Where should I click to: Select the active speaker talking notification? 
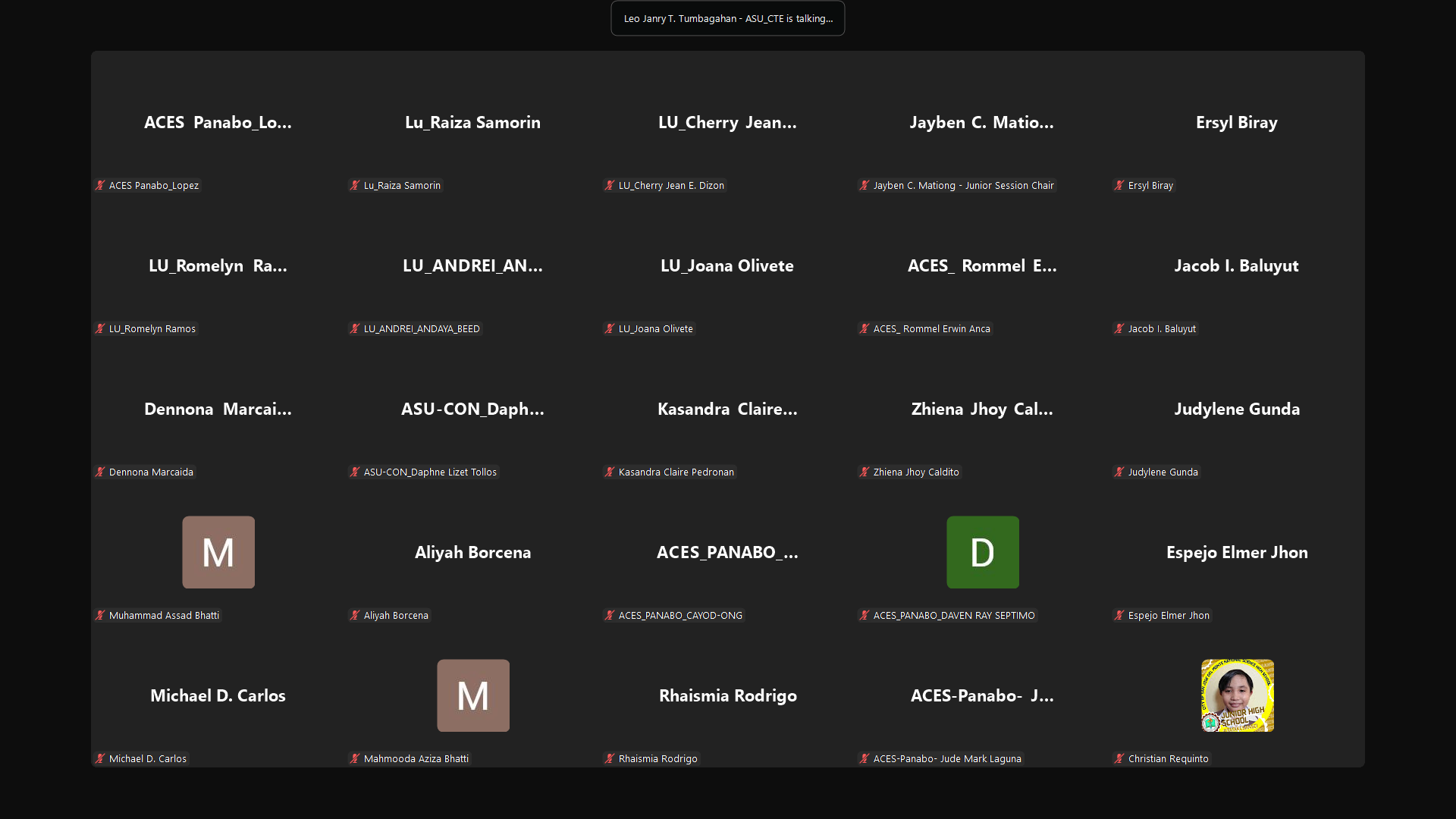(x=728, y=18)
